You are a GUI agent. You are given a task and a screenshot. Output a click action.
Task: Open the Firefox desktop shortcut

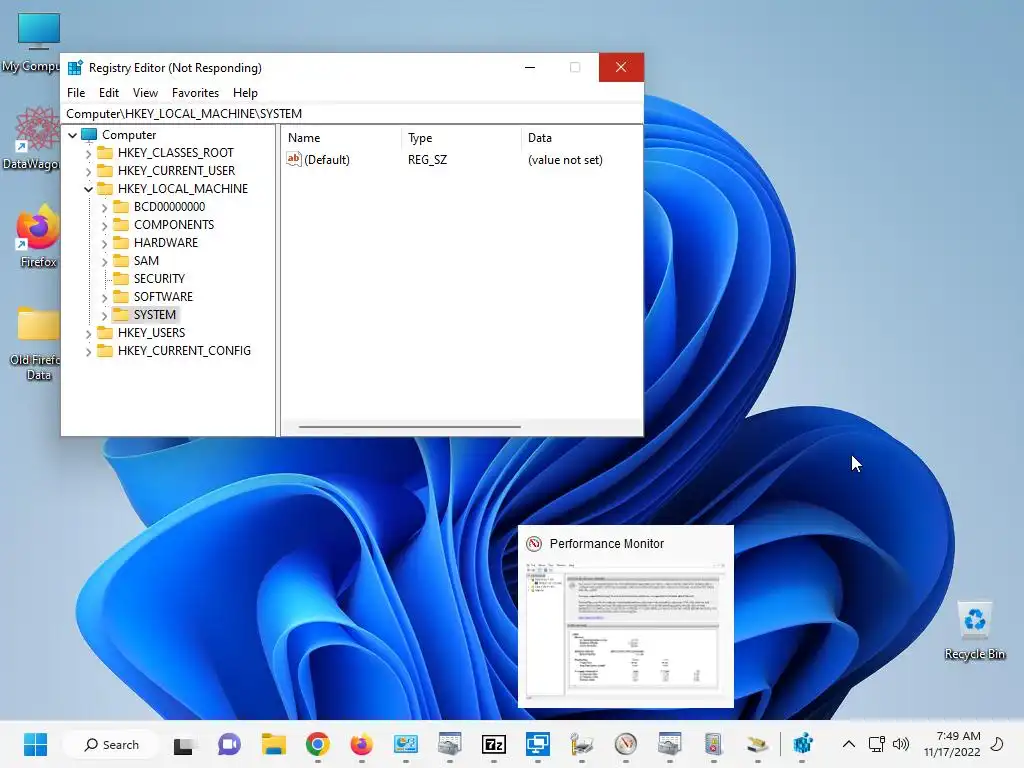pos(38,236)
